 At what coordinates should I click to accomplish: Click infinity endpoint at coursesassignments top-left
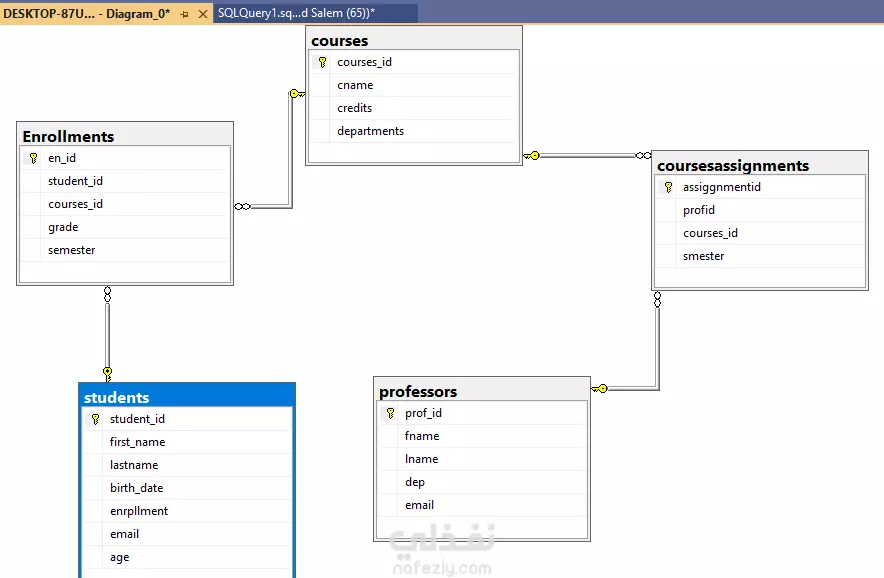pos(643,156)
